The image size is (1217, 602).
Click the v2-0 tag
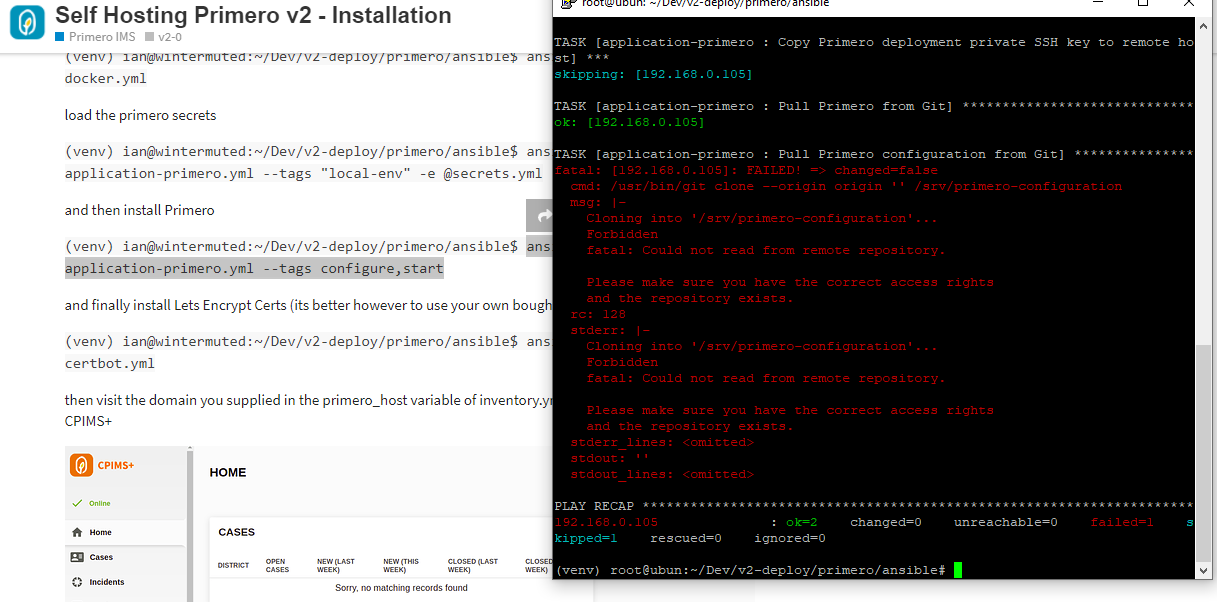tap(163, 37)
